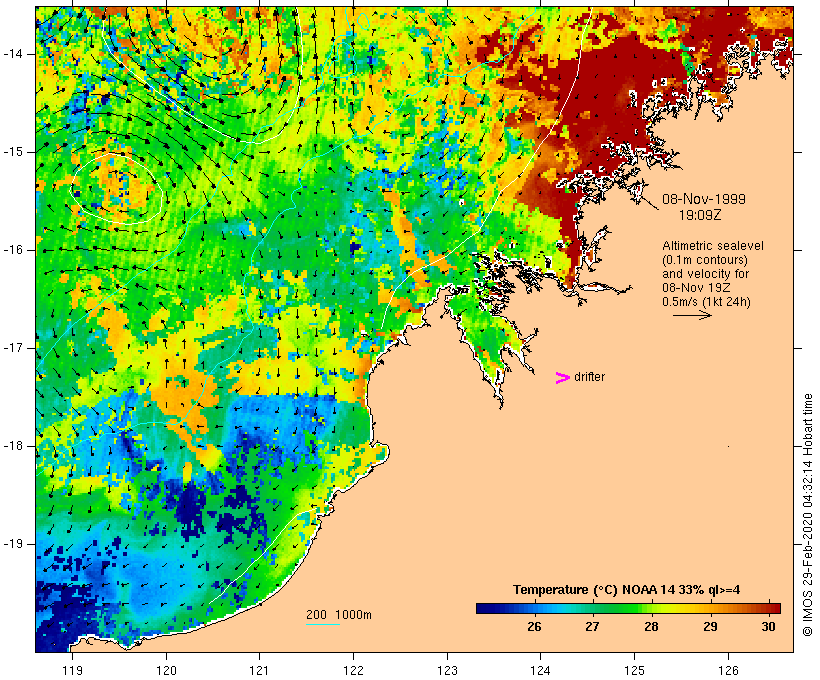
Task: Click the color bar value '27'
Action: click(x=592, y=627)
